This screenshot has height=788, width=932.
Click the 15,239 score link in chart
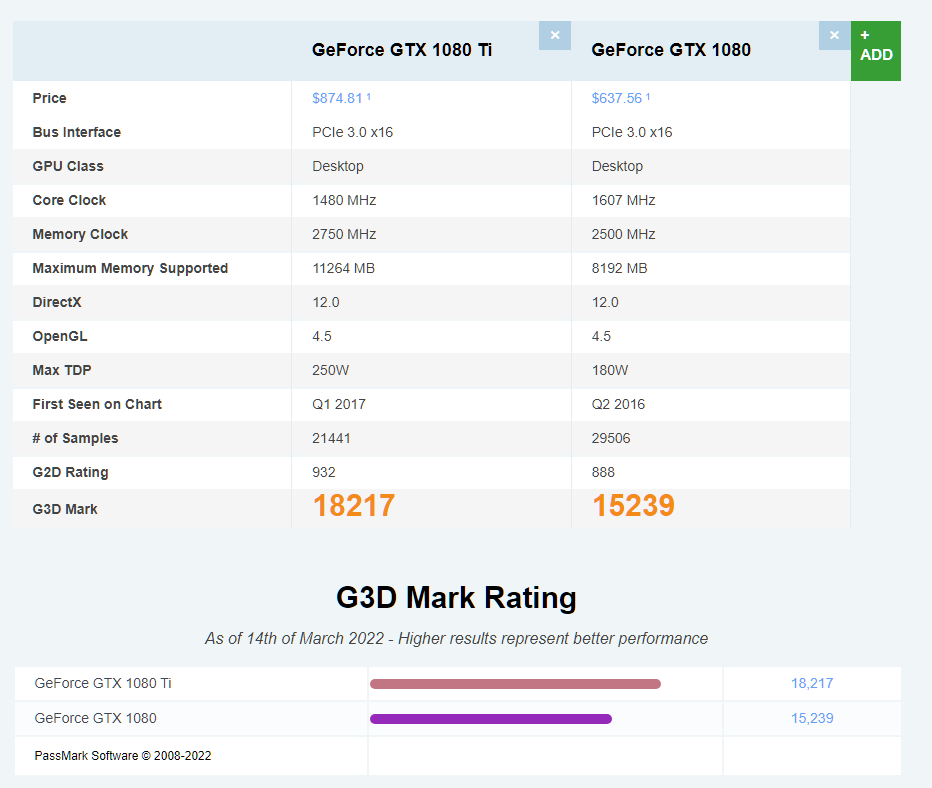point(812,718)
